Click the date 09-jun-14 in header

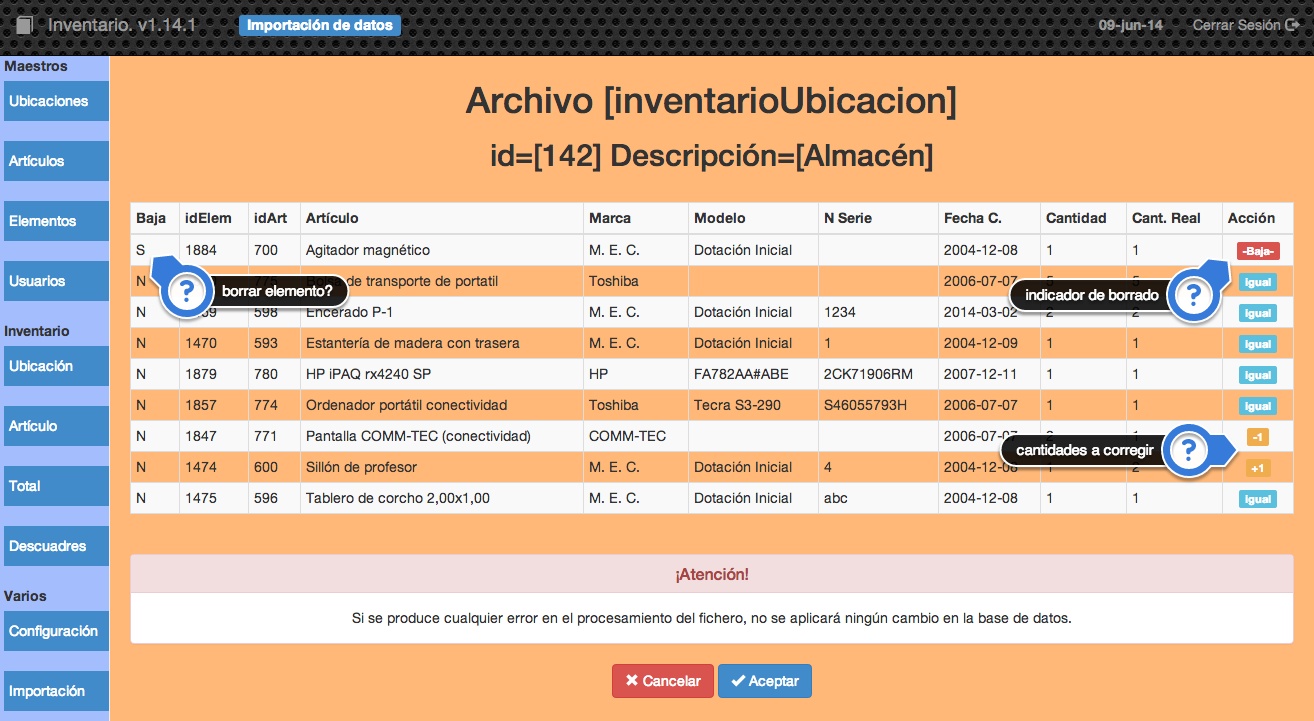click(x=1130, y=25)
